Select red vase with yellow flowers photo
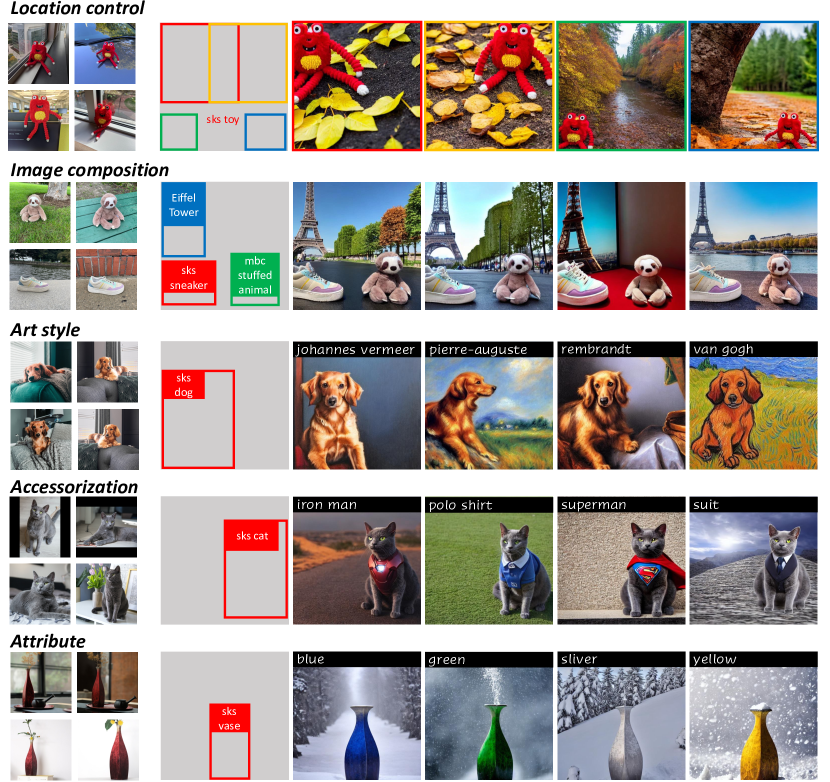The image size is (830, 782). pyautogui.click(x=108, y=749)
